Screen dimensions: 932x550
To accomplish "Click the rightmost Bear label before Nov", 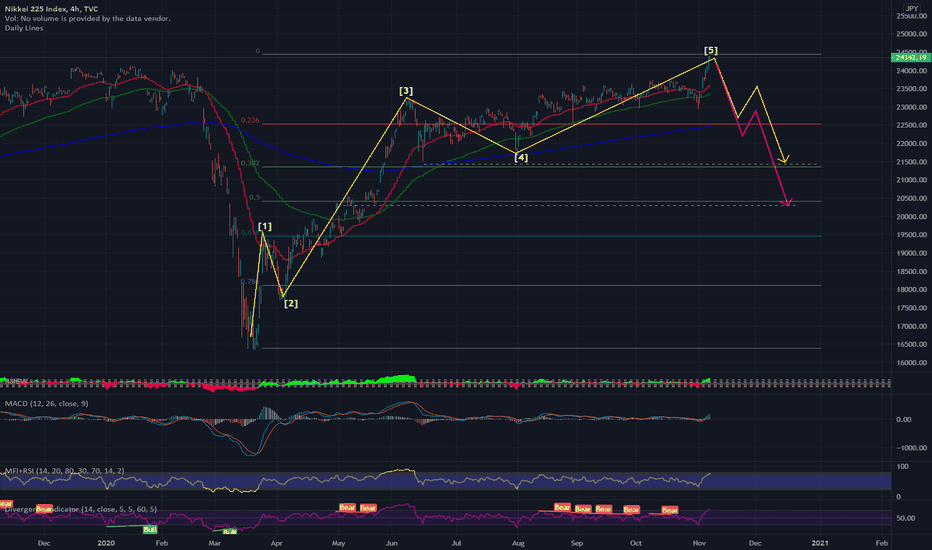I will coord(670,510).
